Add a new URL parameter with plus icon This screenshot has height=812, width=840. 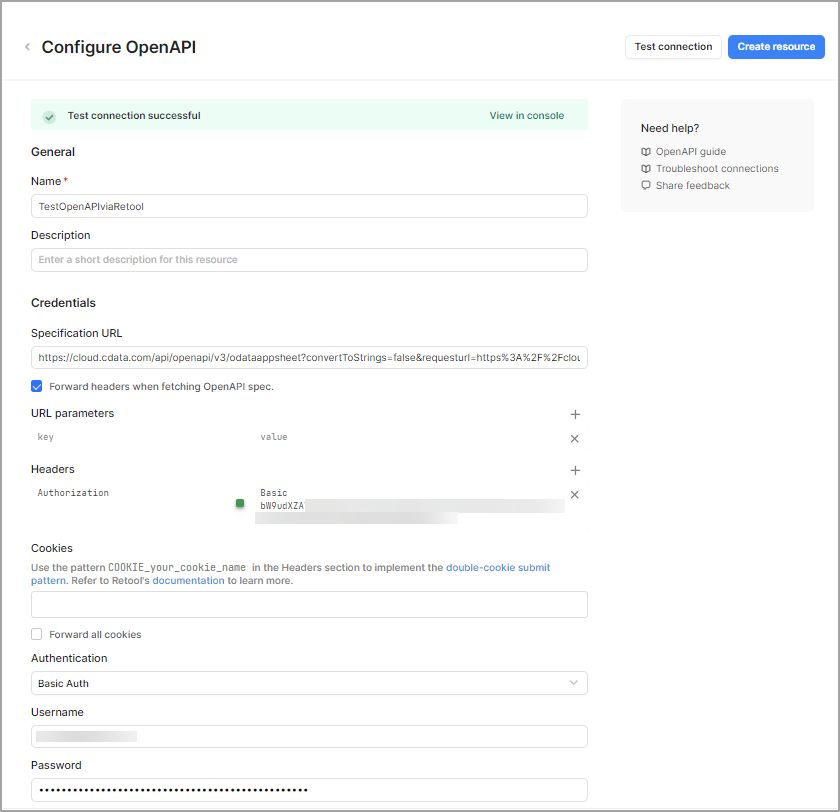pyautogui.click(x=575, y=414)
